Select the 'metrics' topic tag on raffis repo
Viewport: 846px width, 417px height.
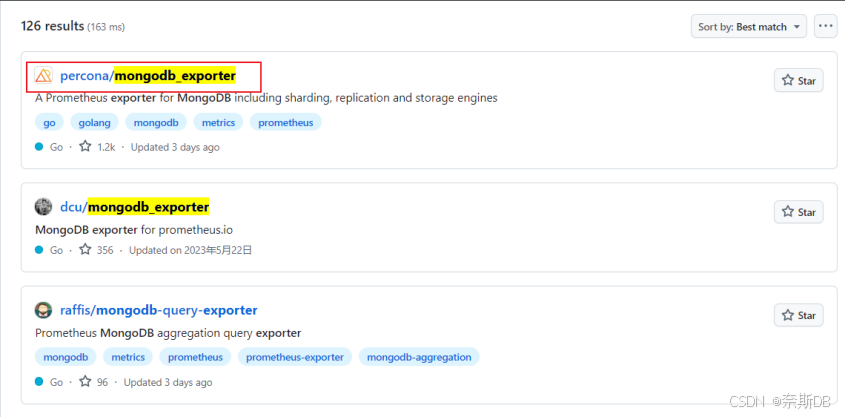128,357
